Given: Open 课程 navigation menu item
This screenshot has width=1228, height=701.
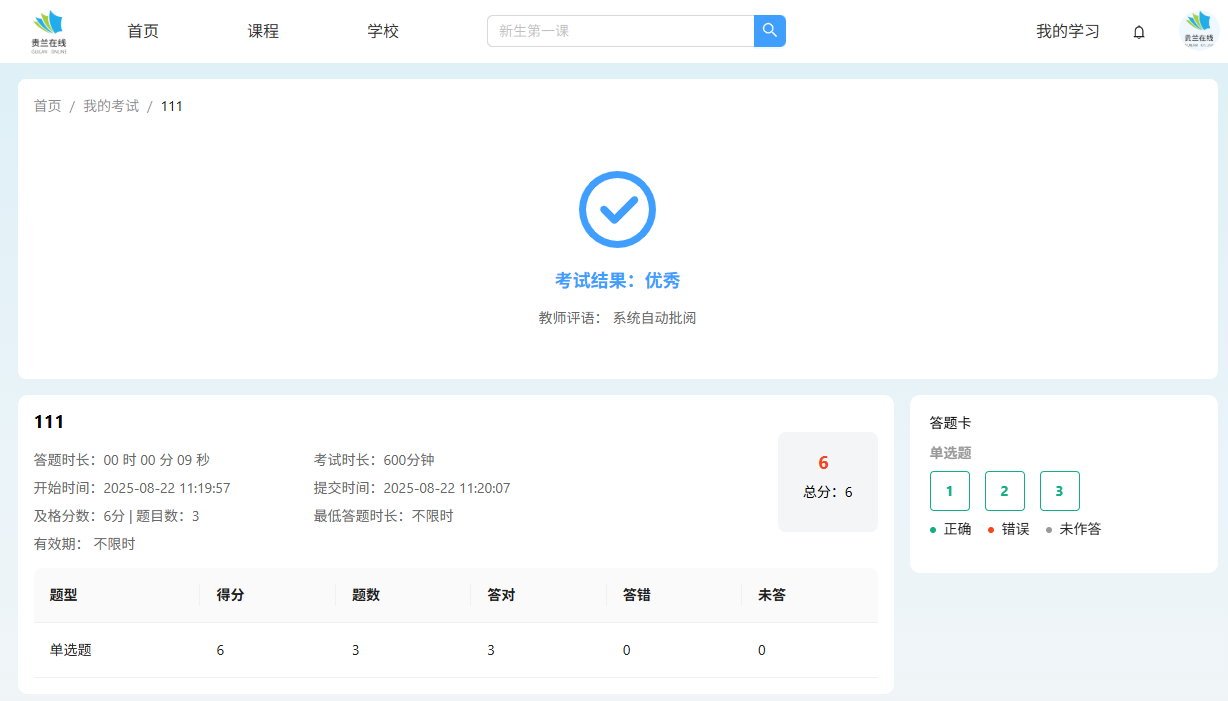Looking at the screenshot, I should 263,31.
